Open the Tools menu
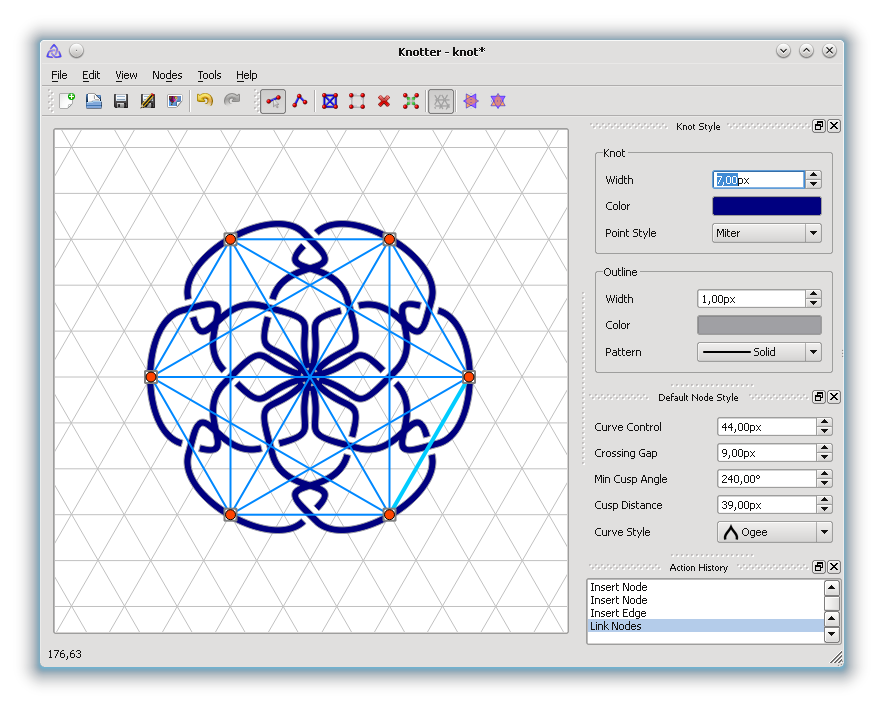 click(x=209, y=75)
